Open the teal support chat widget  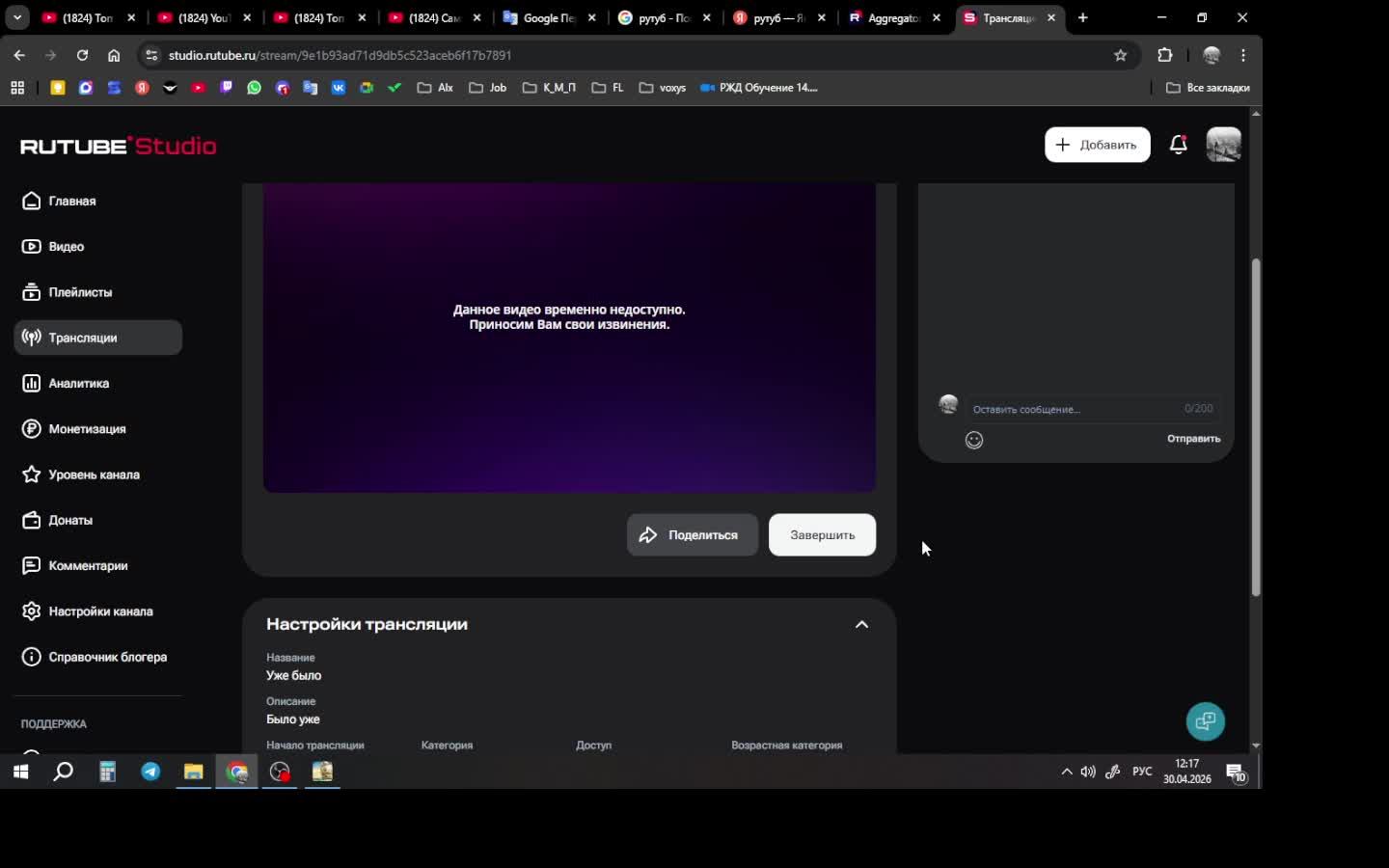(1205, 721)
